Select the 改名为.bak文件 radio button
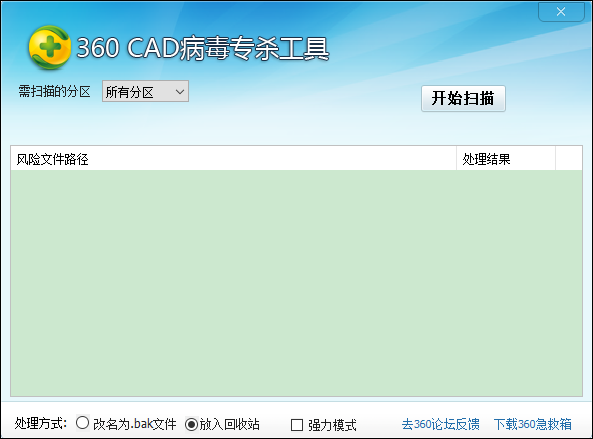 click(82, 423)
